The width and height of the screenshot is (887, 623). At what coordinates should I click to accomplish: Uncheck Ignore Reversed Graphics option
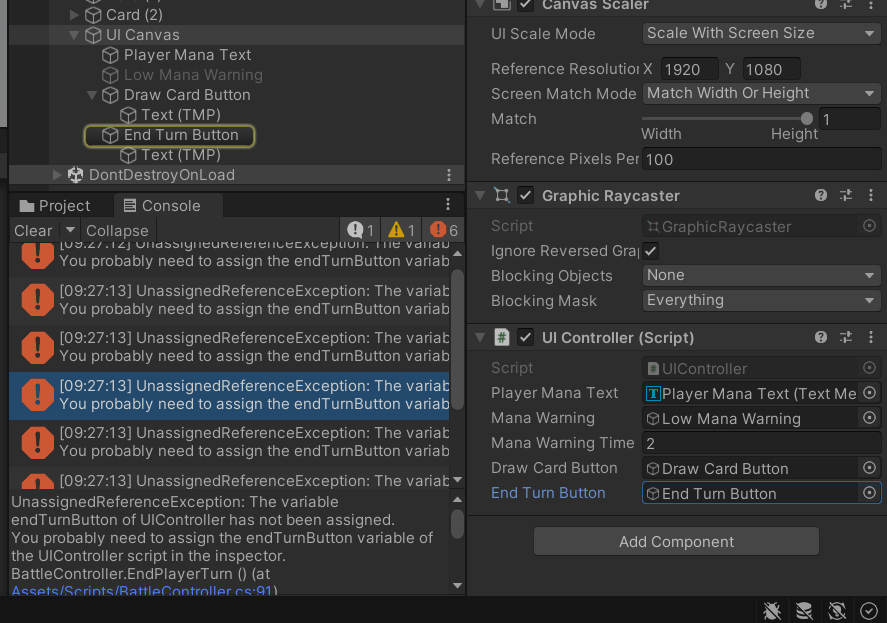pyautogui.click(x=651, y=251)
